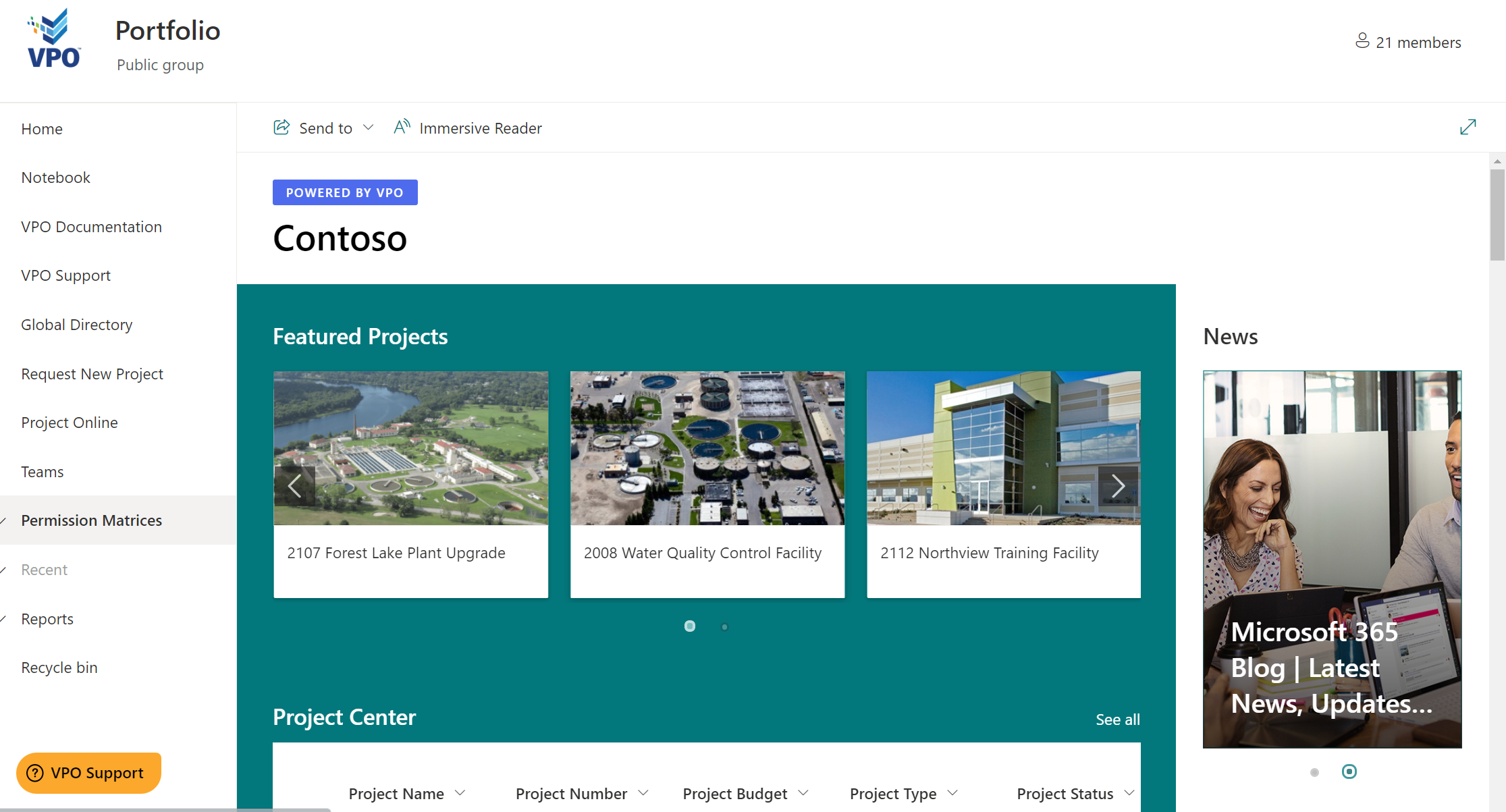The height and width of the screenshot is (812, 1506).
Task: Select the second News carousel dot
Action: pos(1349,772)
